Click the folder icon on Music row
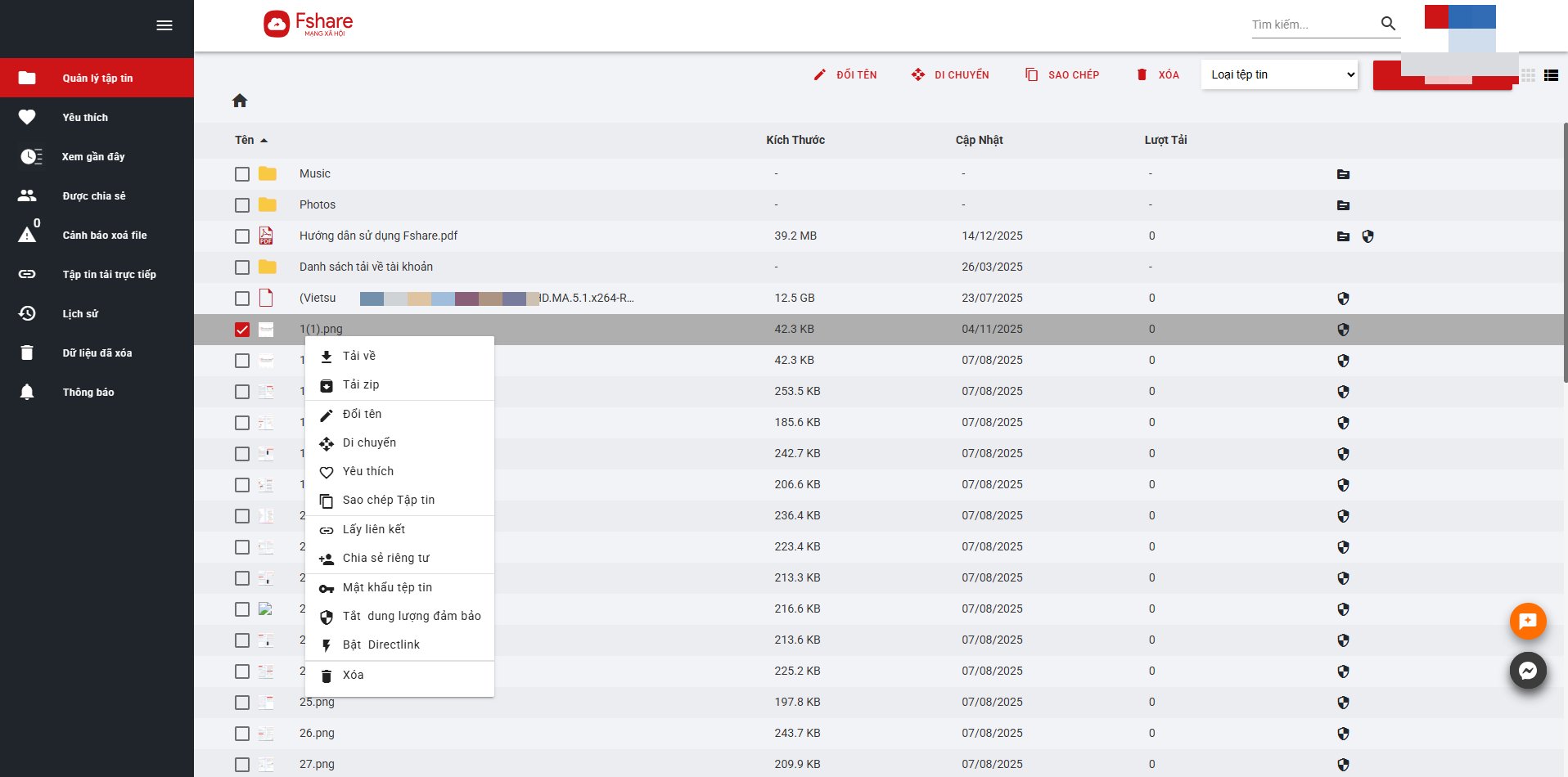The height and width of the screenshot is (777, 1568). (1343, 174)
